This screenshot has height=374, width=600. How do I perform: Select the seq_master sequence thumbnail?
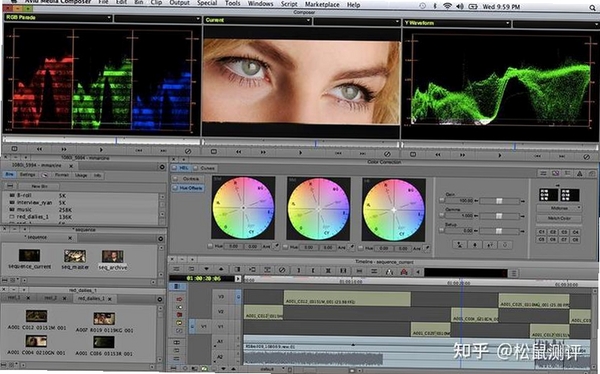(75, 256)
